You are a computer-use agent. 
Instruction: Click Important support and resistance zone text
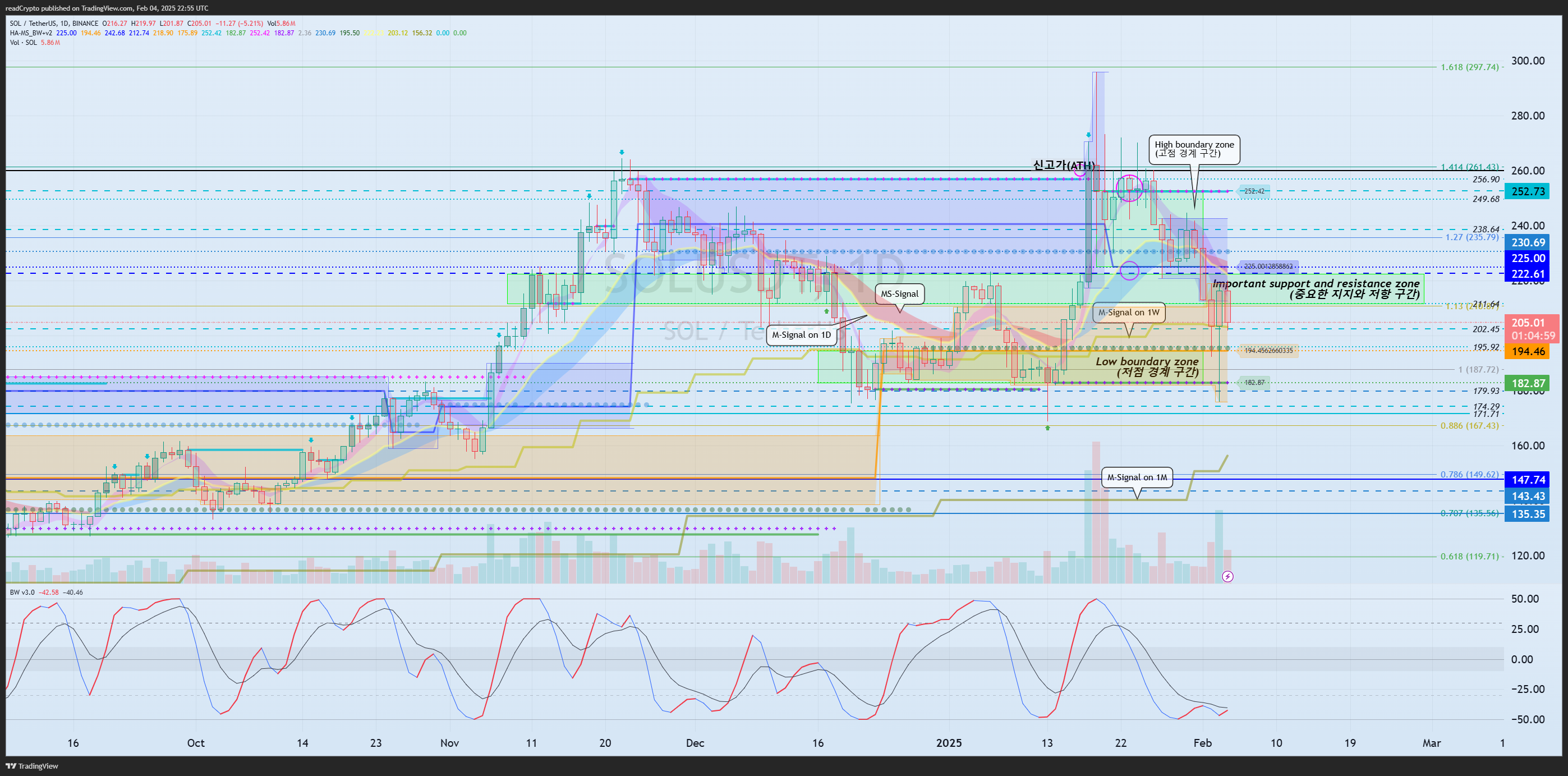1316,288
